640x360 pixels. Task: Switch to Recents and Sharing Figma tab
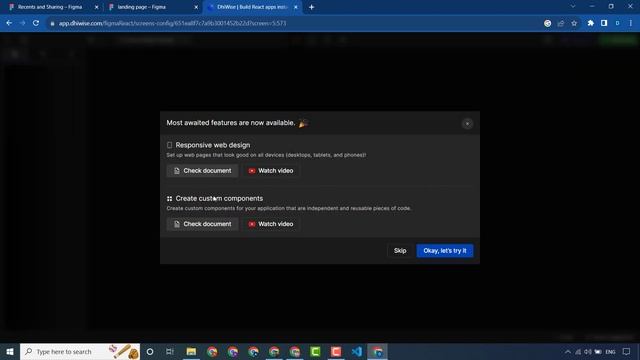point(49,7)
